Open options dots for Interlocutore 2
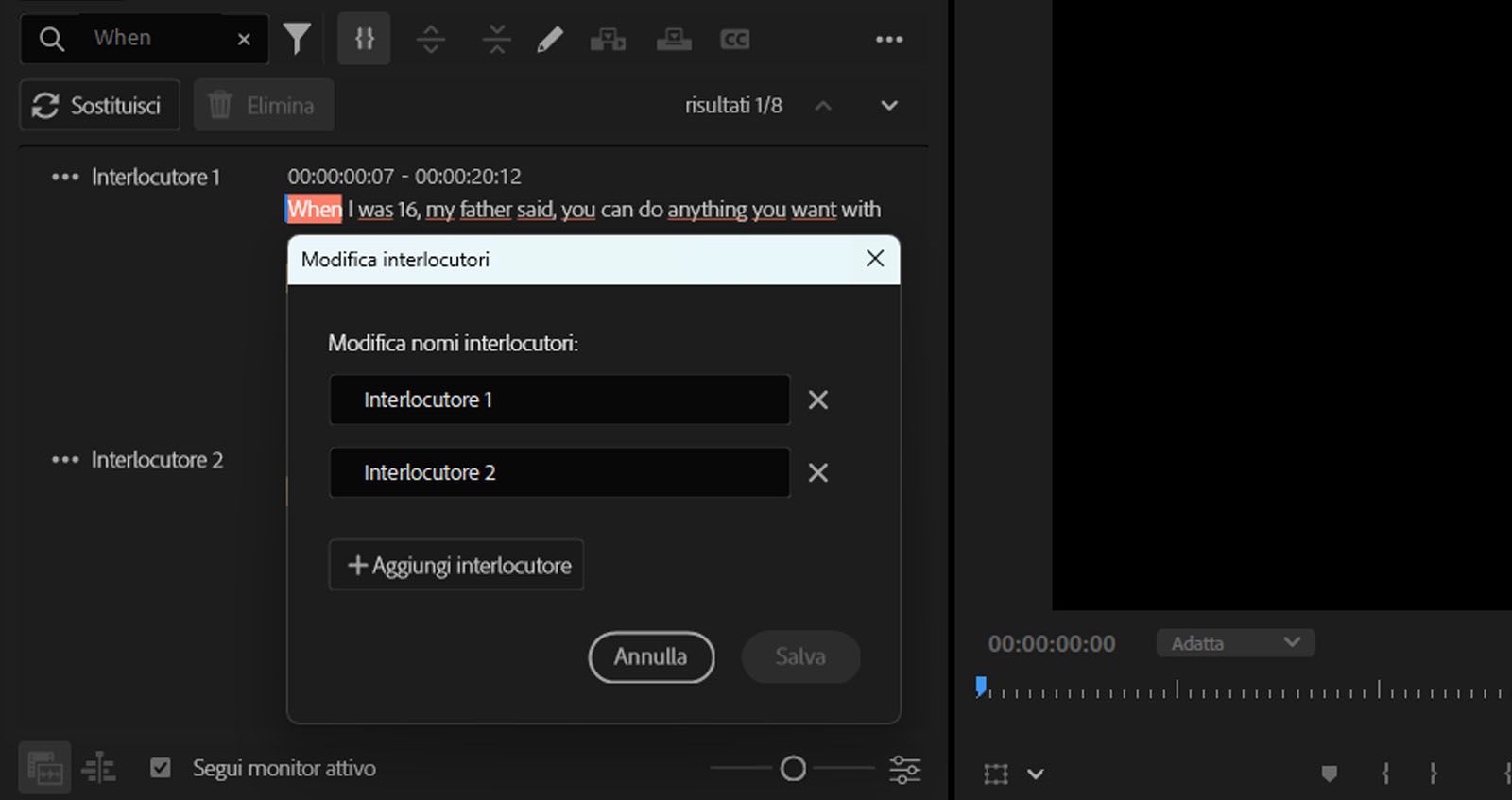 pyautogui.click(x=65, y=460)
